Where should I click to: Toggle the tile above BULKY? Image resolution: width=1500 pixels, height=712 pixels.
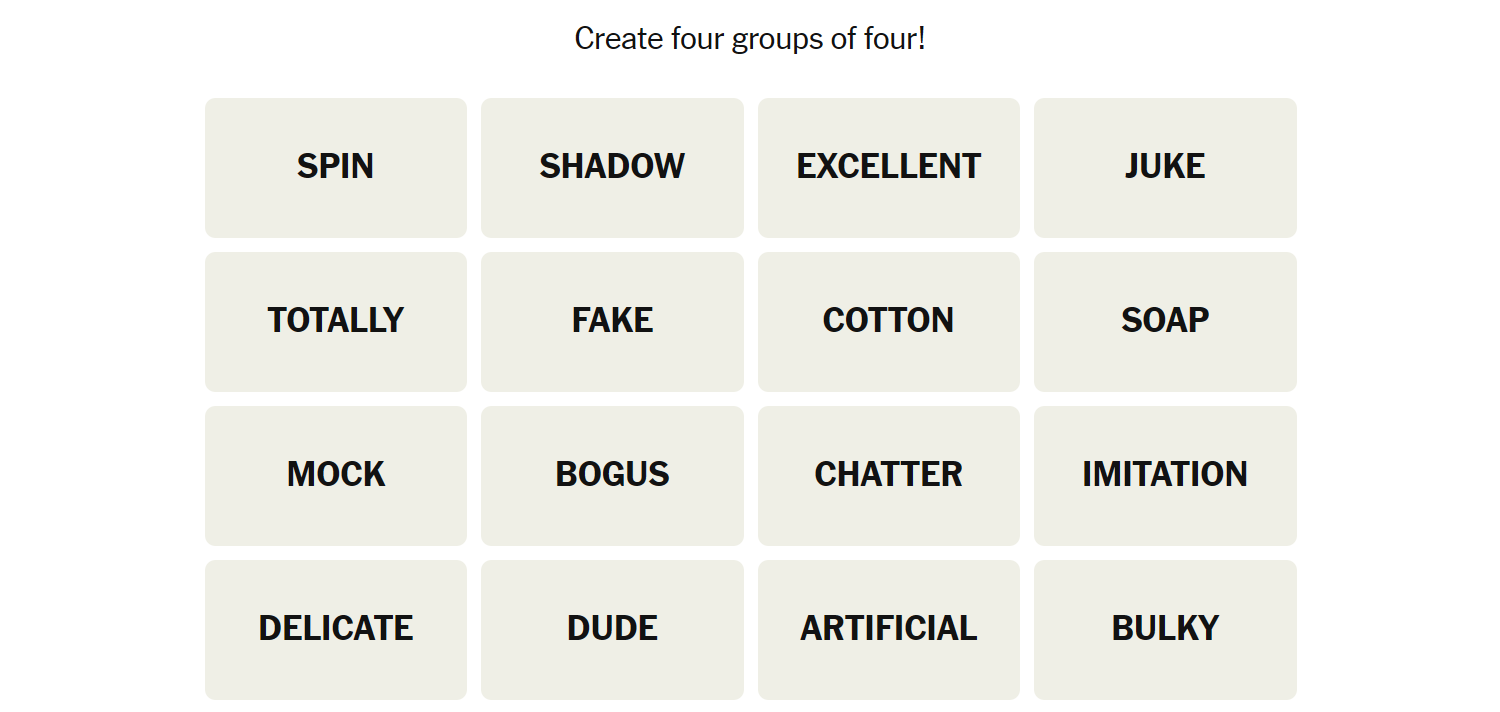[x=1165, y=475]
